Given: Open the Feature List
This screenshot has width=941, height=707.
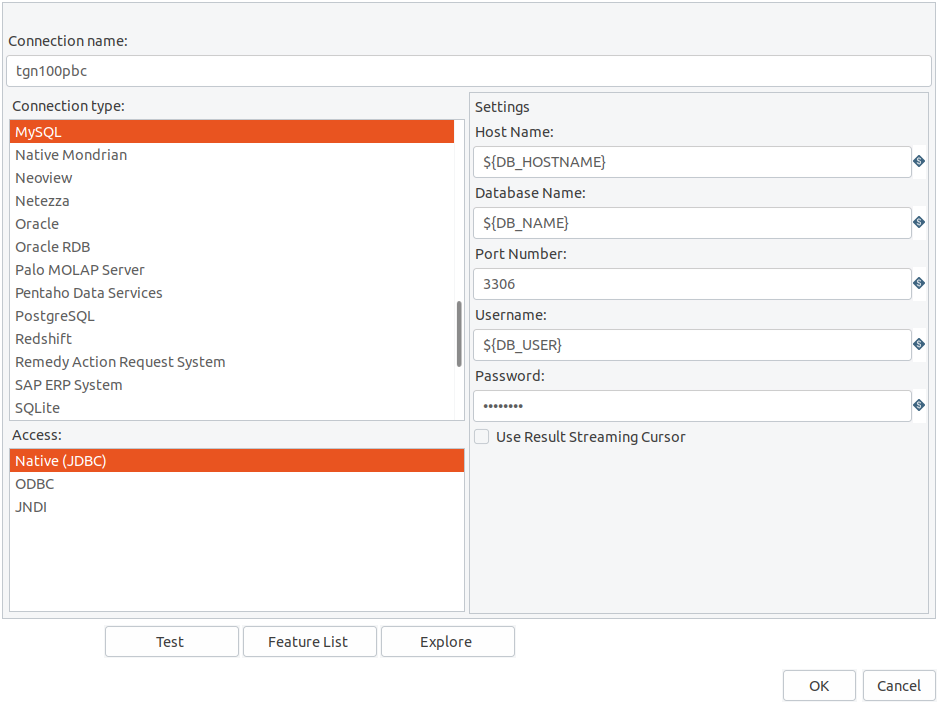Looking at the screenshot, I should pyautogui.click(x=310, y=642).
